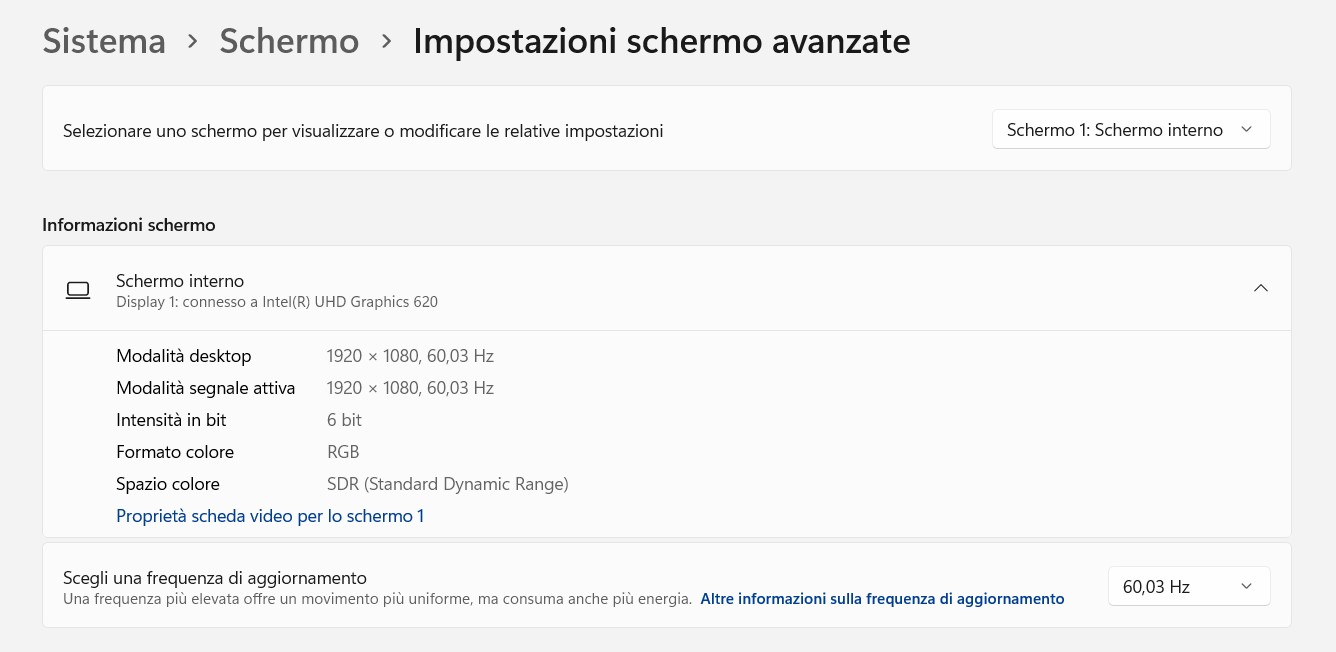The width and height of the screenshot is (1336, 652).
Task: Collapse the Schermo interno section with chevron
Action: (x=1260, y=288)
